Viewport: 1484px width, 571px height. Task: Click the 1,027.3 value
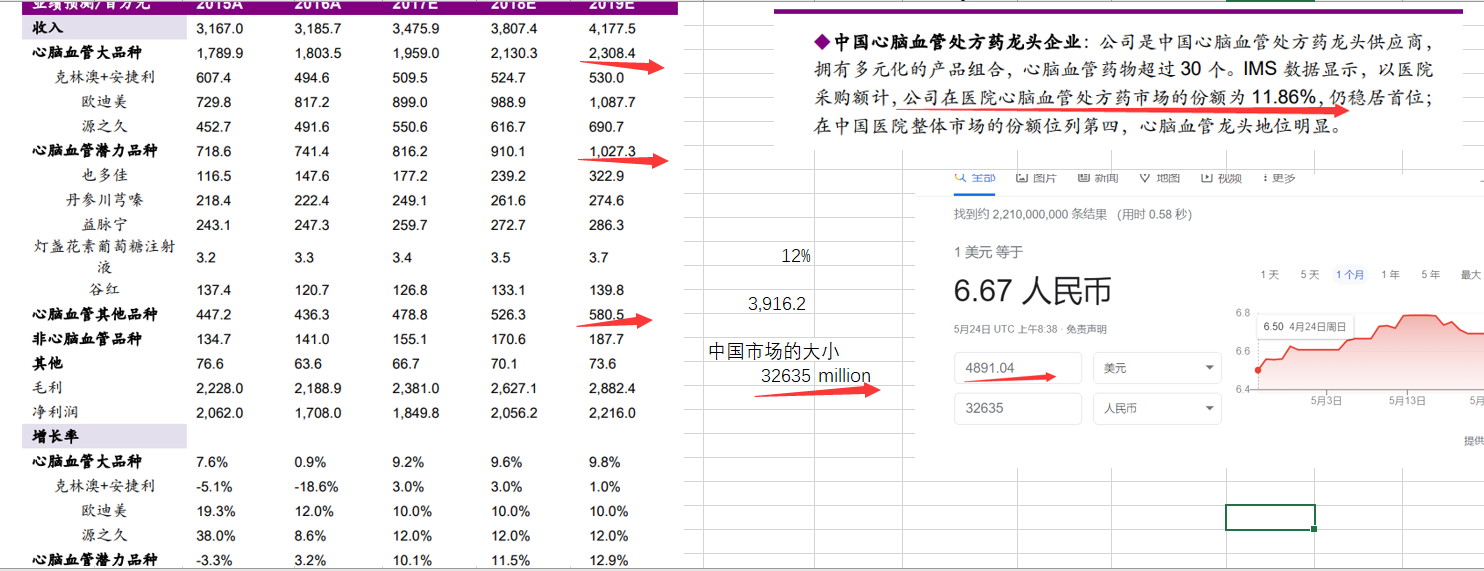613,151
